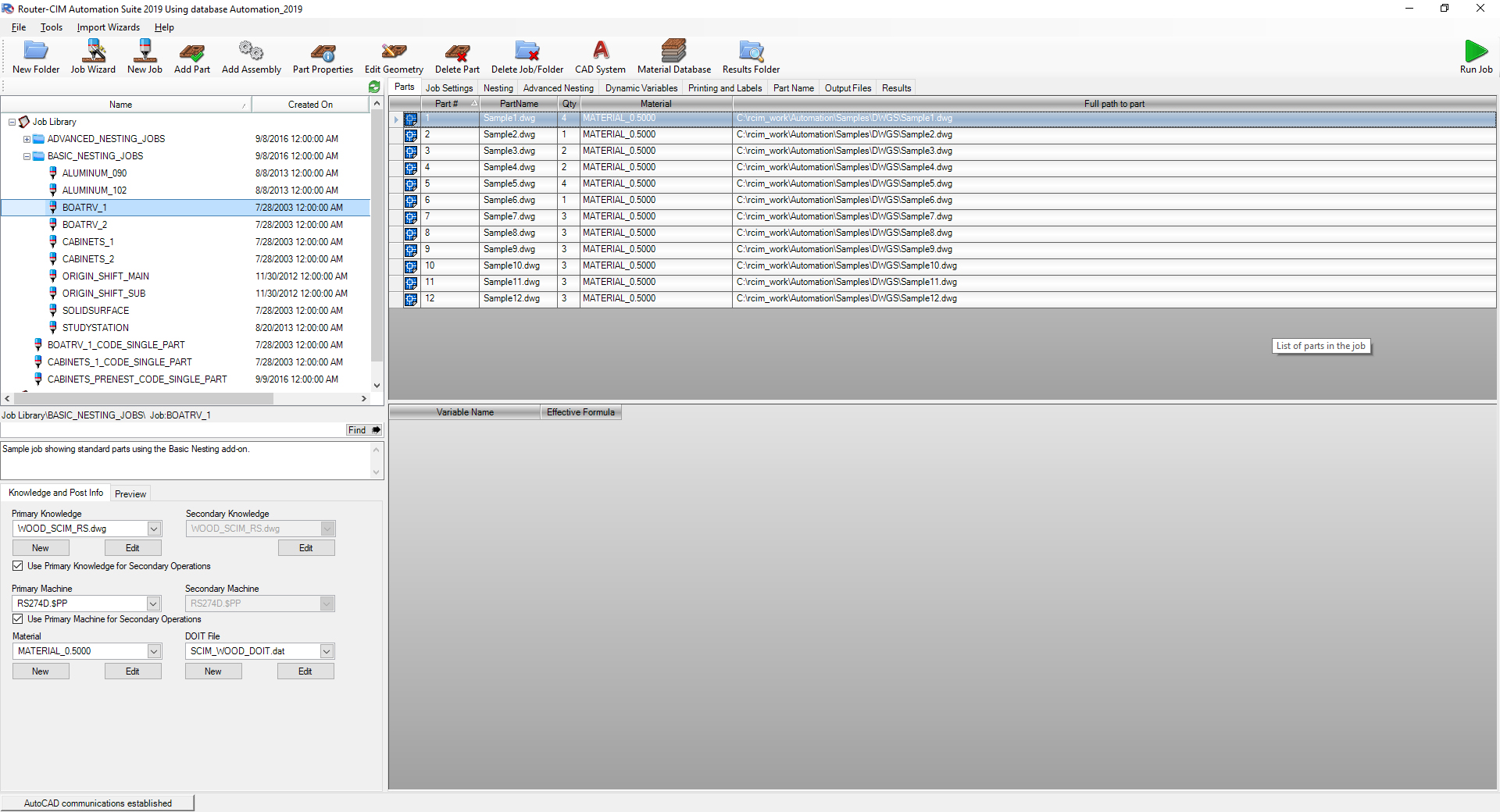
Task: Switch to the Job Settings tab
Action: pyautogui.click(x=449, y=88)
